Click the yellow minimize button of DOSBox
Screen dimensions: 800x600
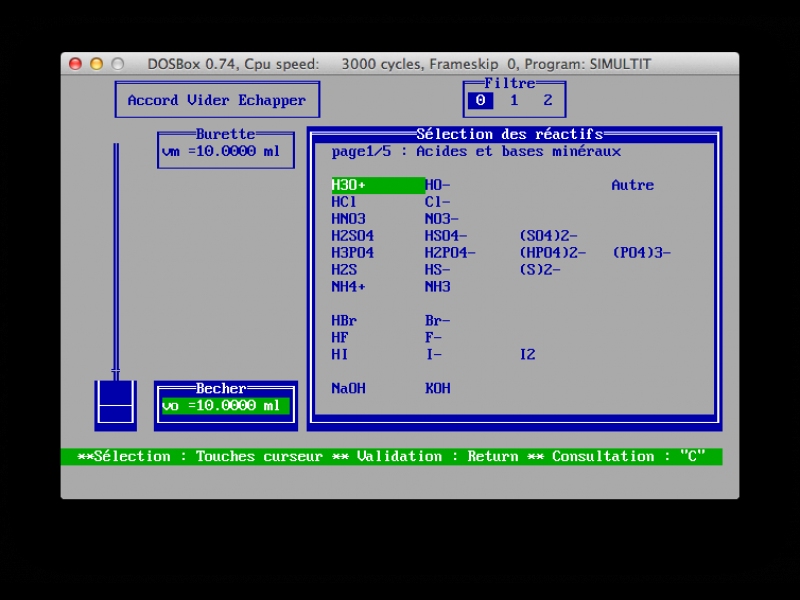click(x=97, y=64)
